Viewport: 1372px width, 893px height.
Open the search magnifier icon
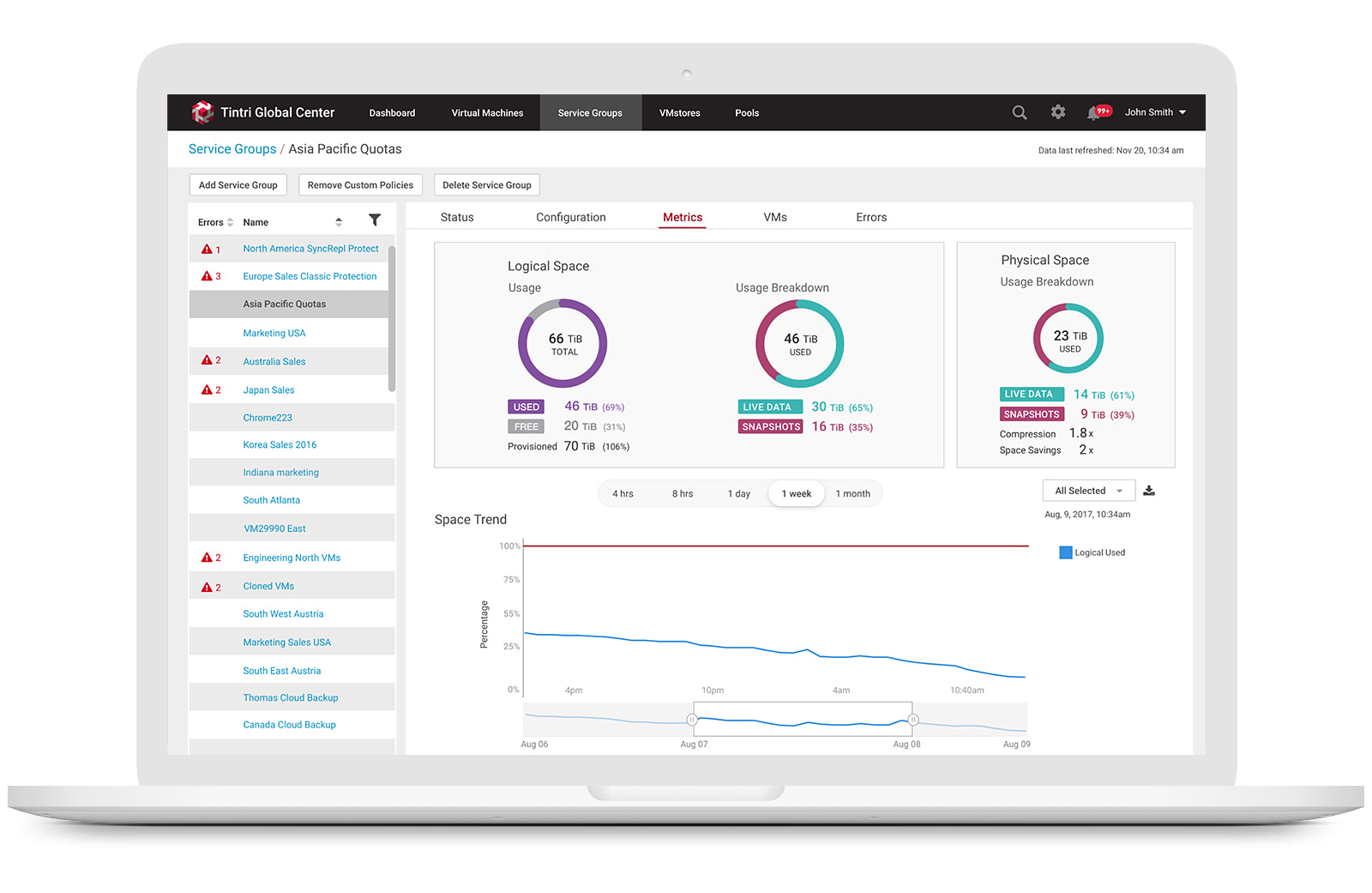click(x=1020, y=112)
